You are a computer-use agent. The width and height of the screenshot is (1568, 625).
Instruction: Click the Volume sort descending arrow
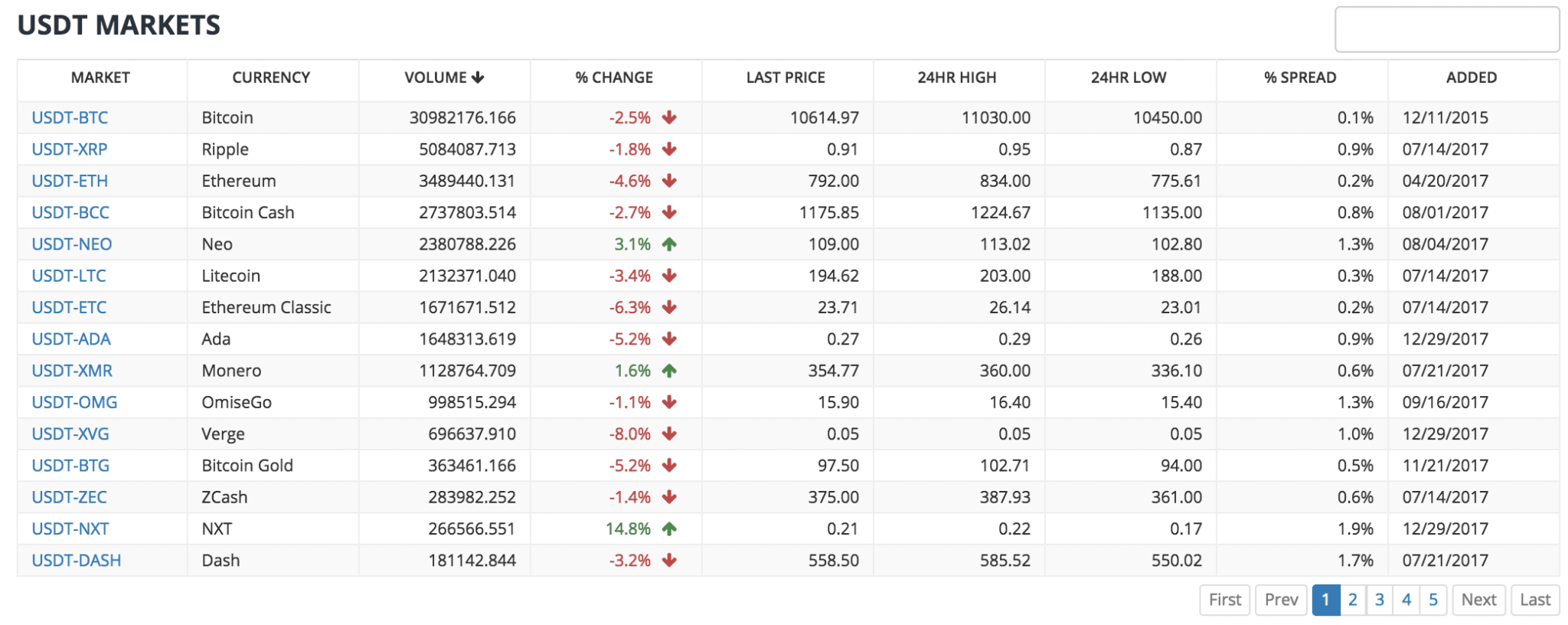point(478,77)
